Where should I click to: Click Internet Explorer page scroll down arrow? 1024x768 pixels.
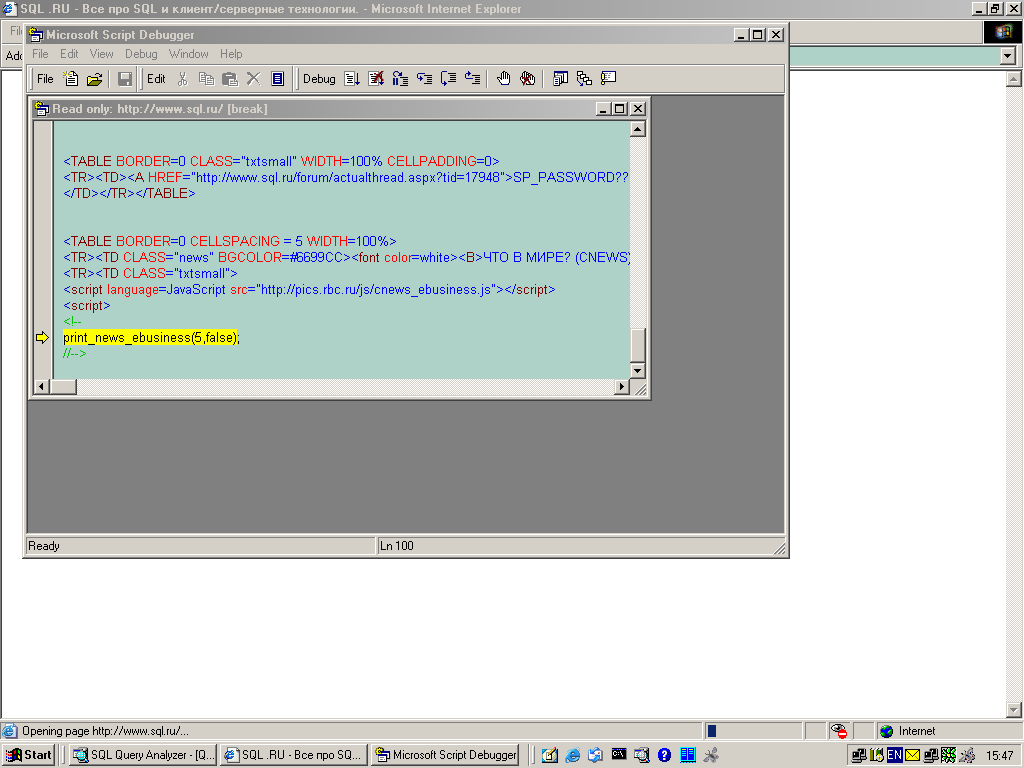click(x=1014, y=709)
